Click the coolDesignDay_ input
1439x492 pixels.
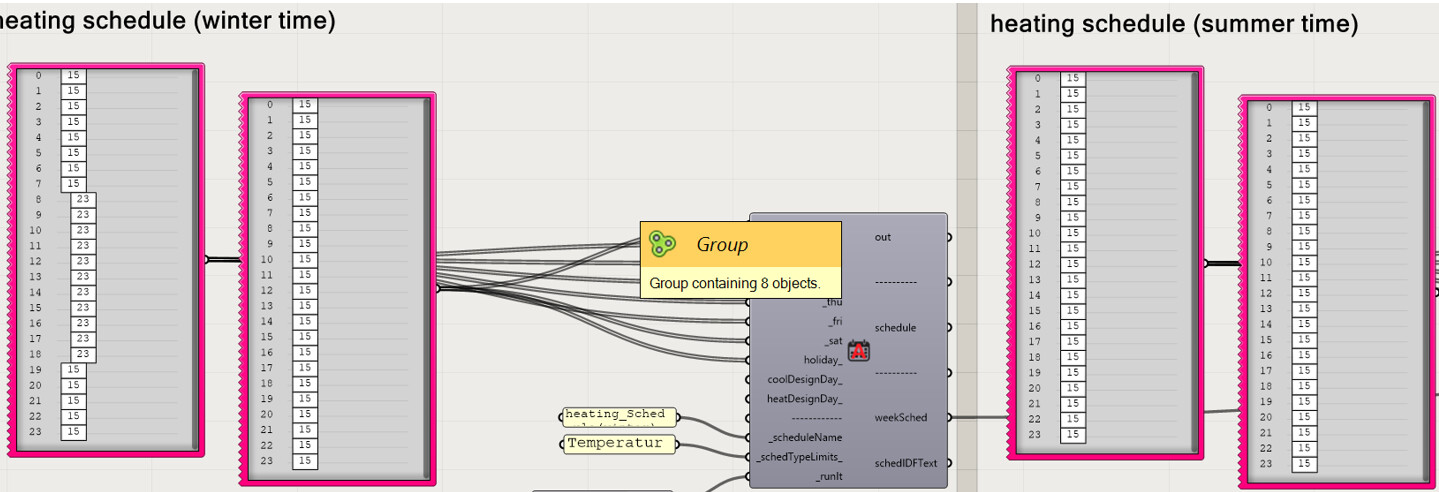804,379
